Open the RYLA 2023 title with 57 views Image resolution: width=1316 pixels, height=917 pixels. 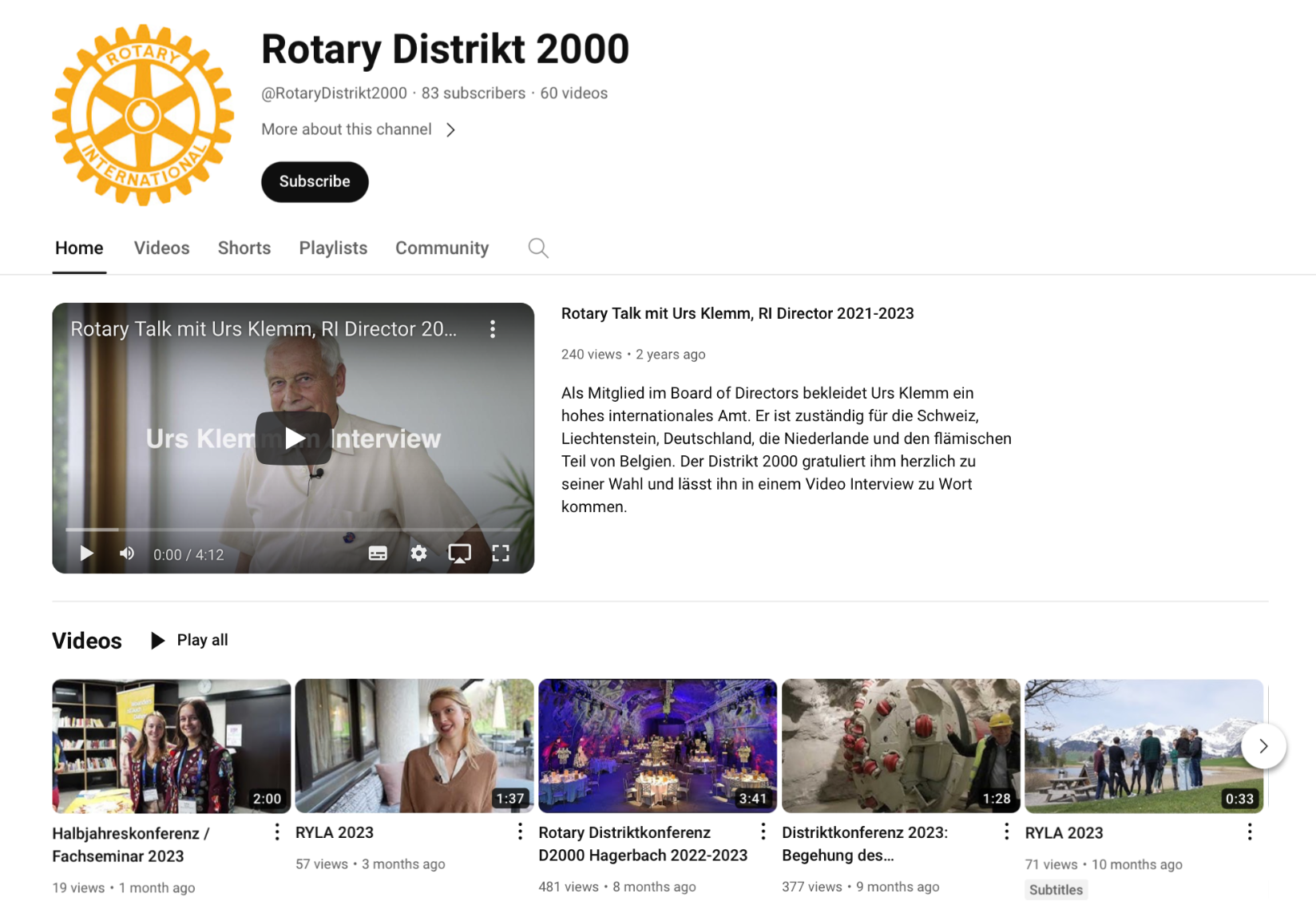(335, 832)
